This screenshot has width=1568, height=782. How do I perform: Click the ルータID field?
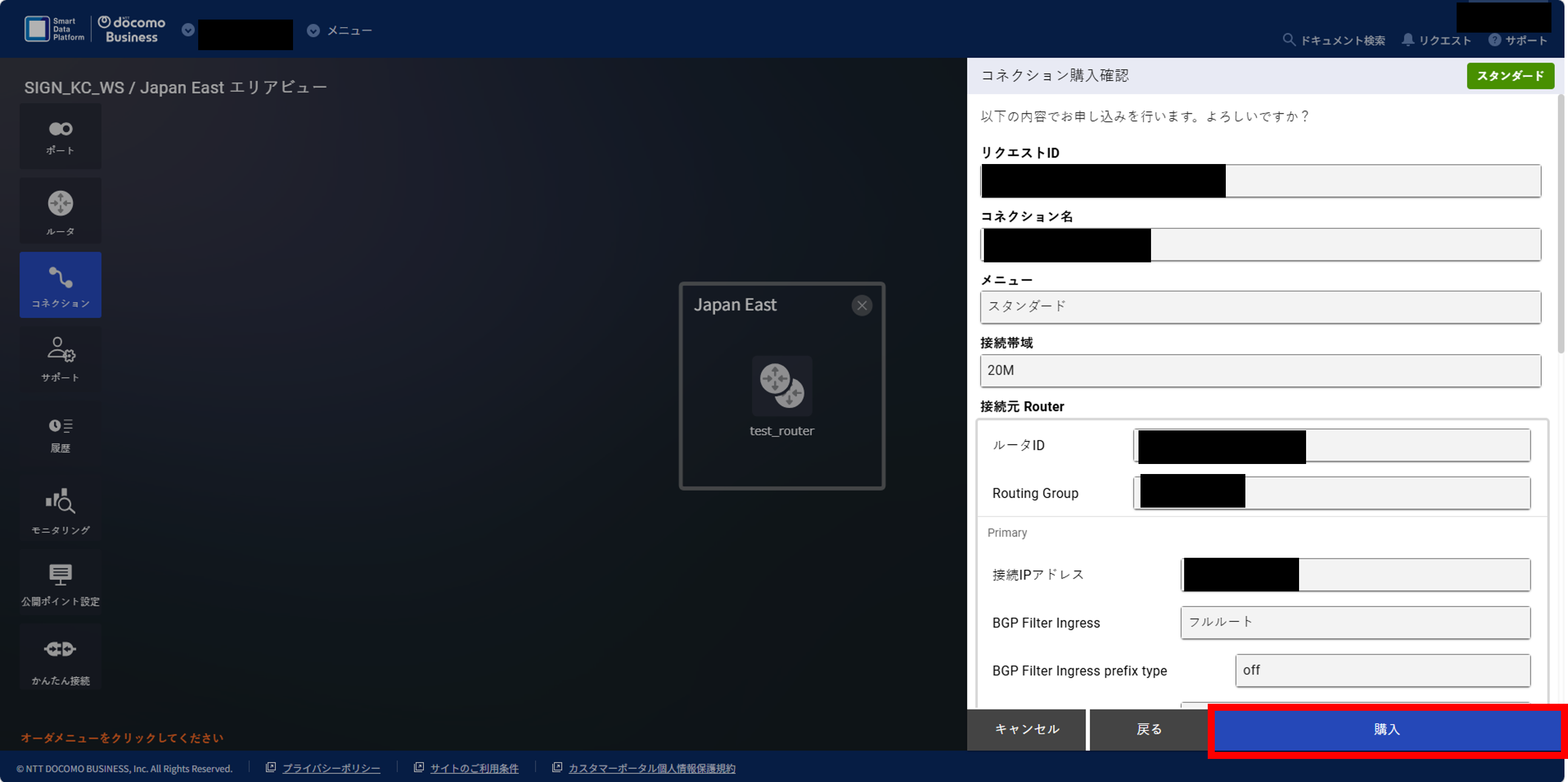pyautogui.click(x=1332, y=445)
